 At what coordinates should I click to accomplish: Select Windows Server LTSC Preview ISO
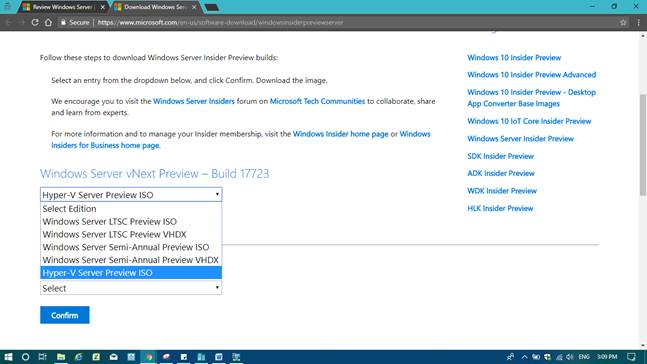(x=131, y=222)
